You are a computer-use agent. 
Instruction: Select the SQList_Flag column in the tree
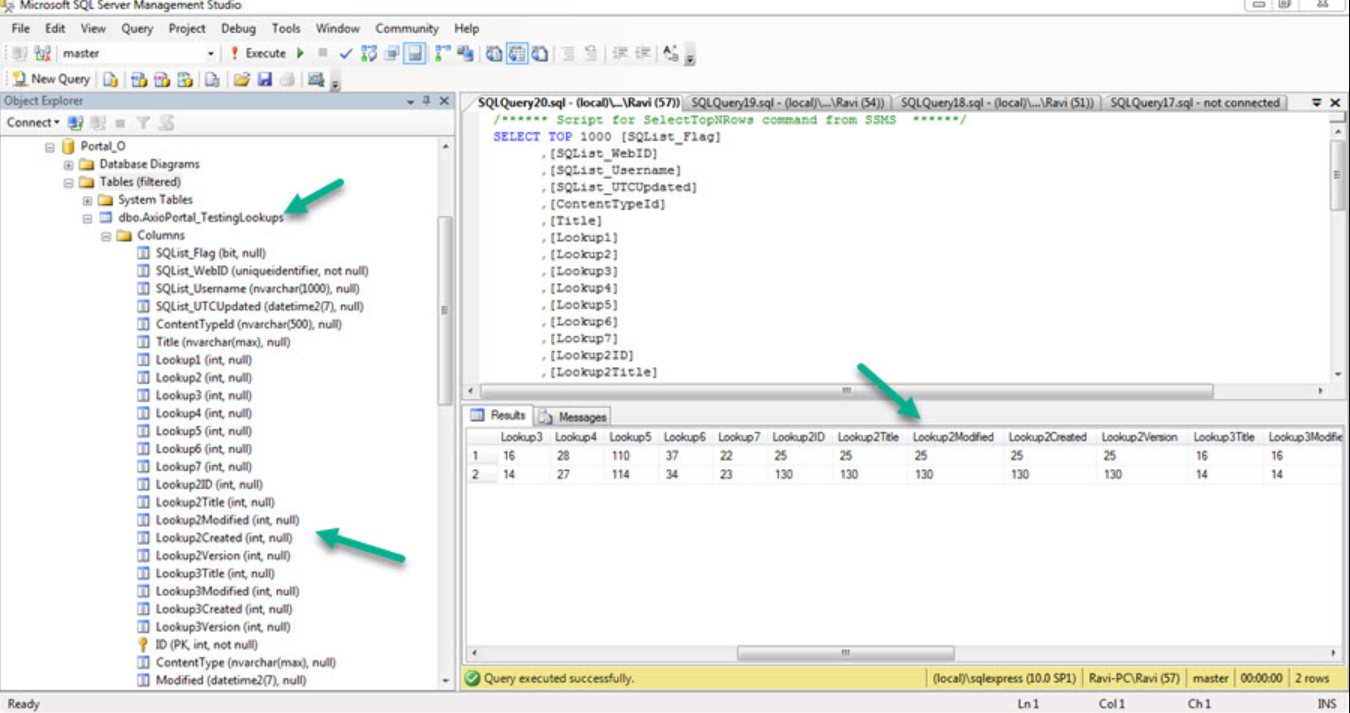pos(201,253)
